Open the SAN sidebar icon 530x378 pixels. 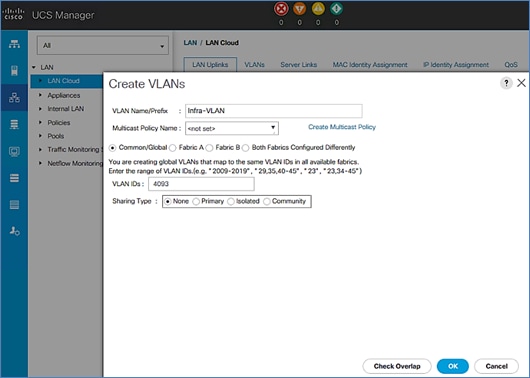click(14, 124)
